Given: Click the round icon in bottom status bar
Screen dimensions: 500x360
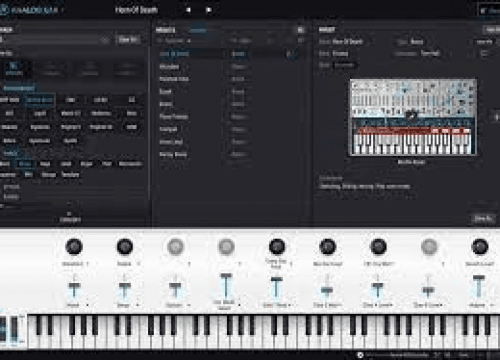Looking at the screenshot, I should tap(360, 355).
